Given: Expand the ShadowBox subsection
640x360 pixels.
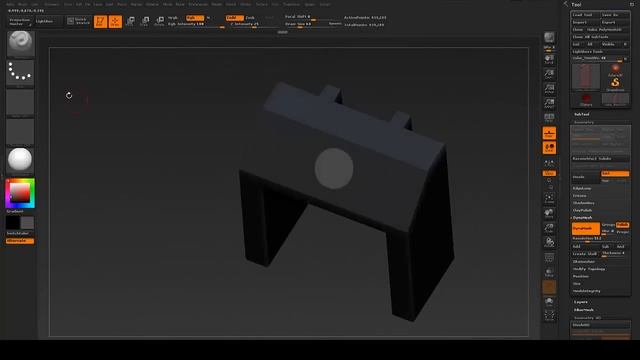Looking at the screenshot, I should pyautogui.click(x=584, y=203).
